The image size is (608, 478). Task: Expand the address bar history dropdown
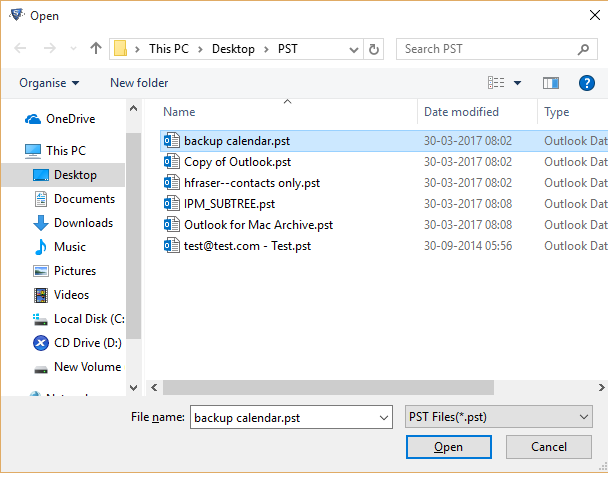coord(354,50)
